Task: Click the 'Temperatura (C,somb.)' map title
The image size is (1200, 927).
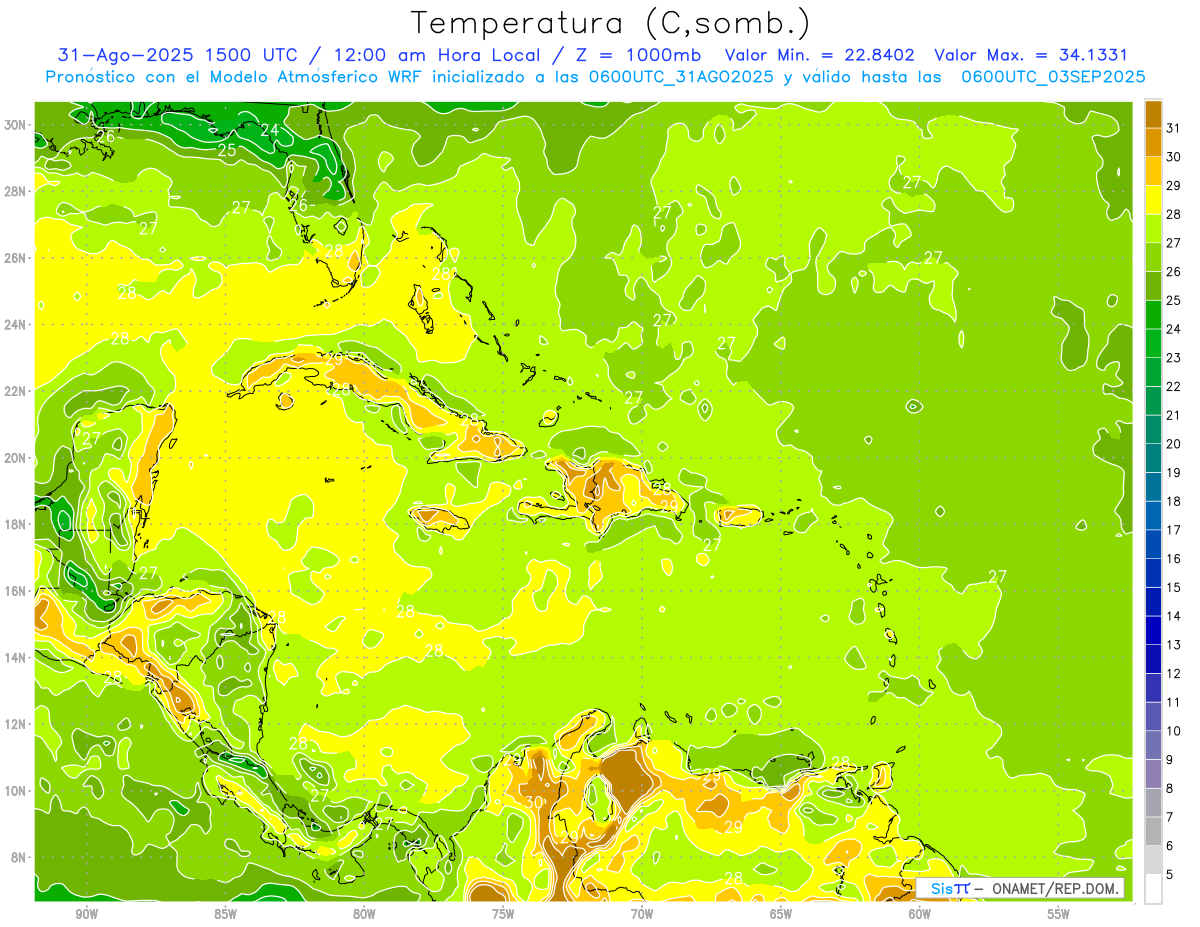Action: tap(611, 23)
